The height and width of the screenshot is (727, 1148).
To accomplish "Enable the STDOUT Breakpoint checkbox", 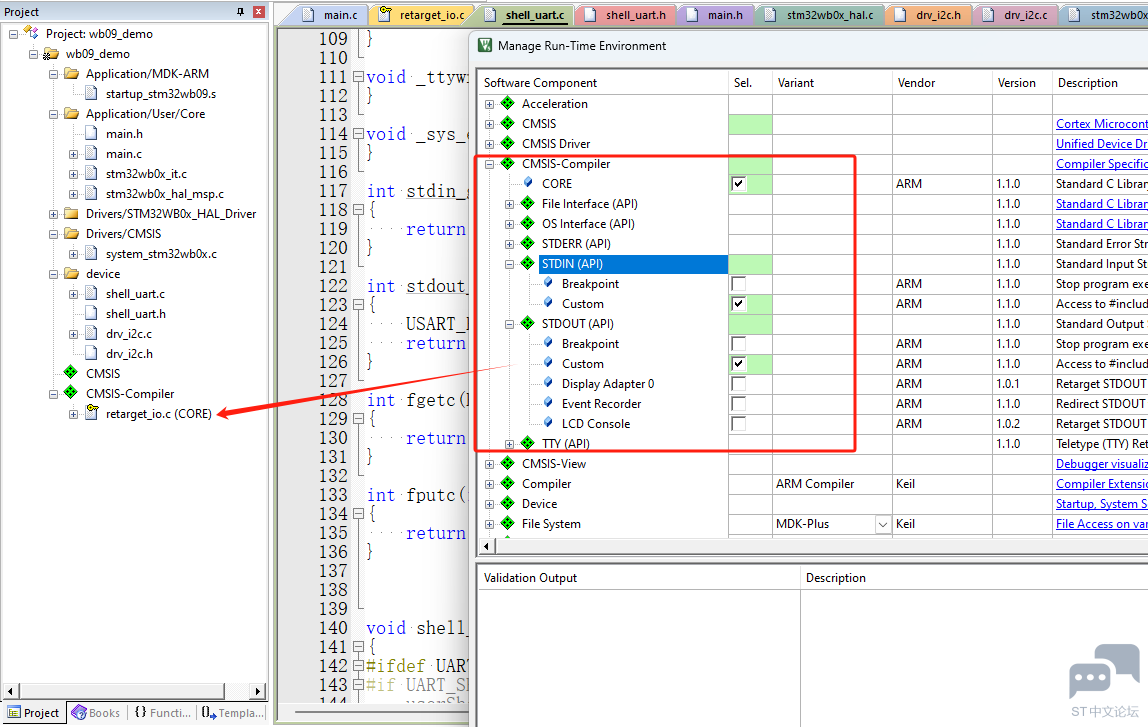I will pos(739,343).
